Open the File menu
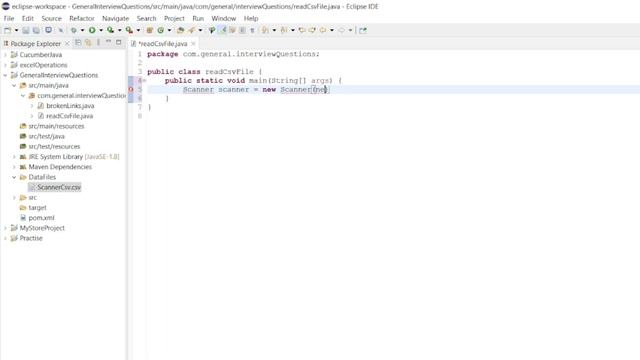Screen dimensions: 640x360 click(9, 18)
